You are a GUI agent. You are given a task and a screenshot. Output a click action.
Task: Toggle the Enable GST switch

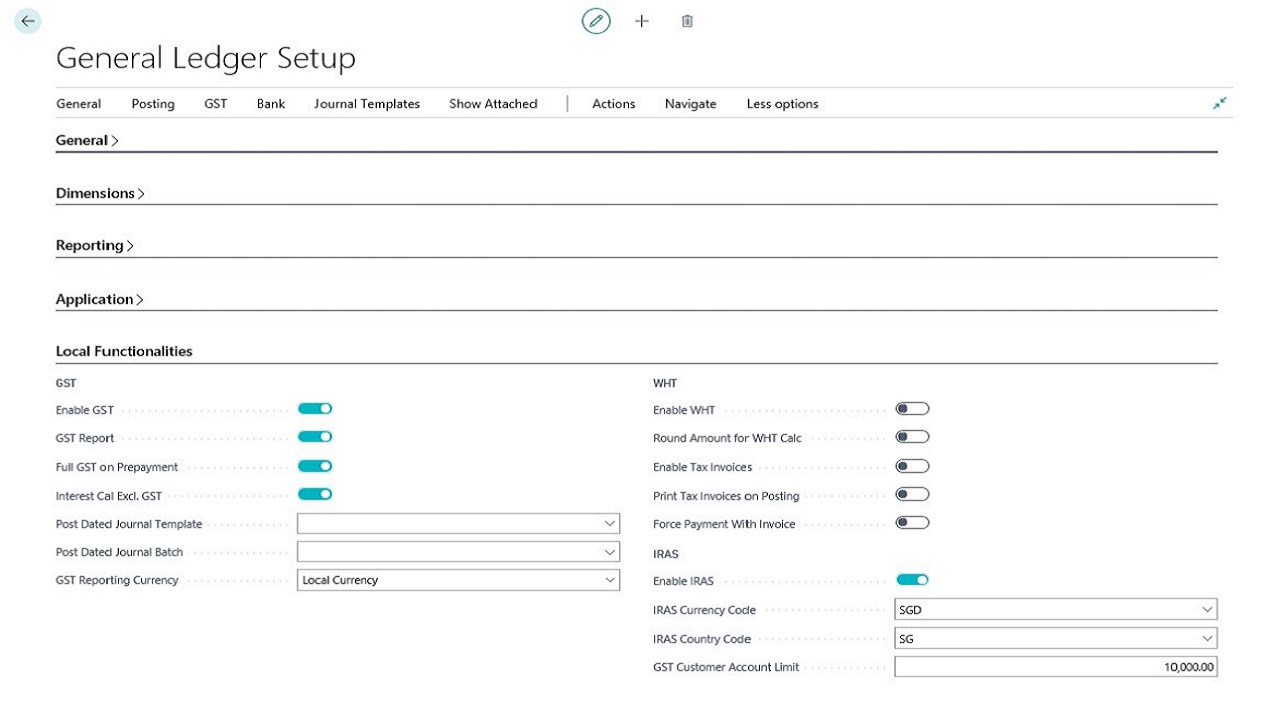315,409
